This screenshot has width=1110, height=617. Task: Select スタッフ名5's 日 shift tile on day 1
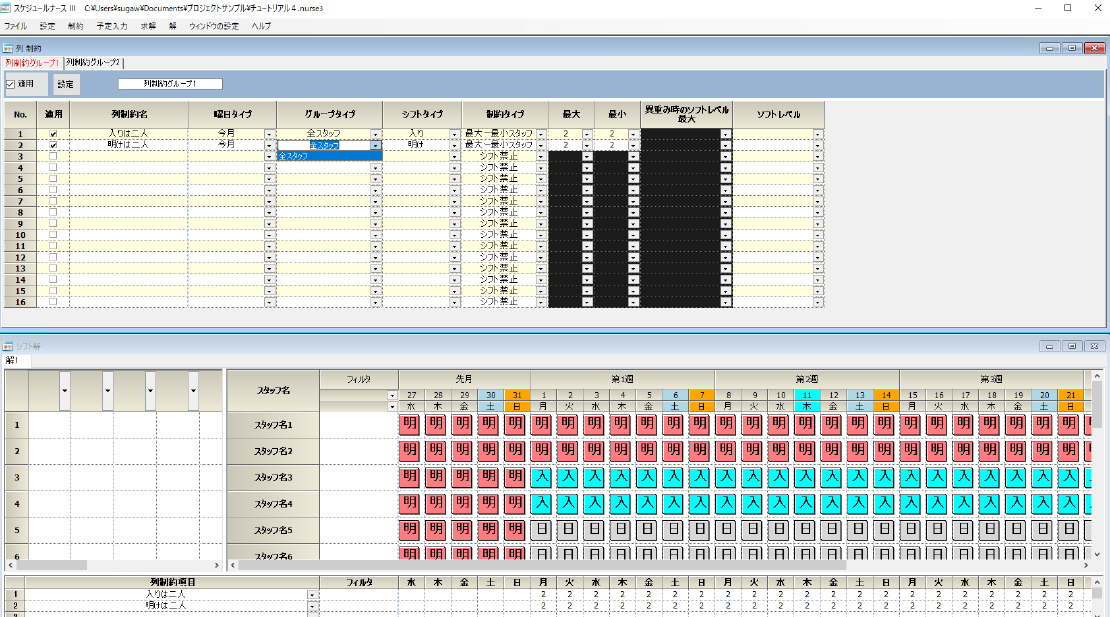click(542, 529)
